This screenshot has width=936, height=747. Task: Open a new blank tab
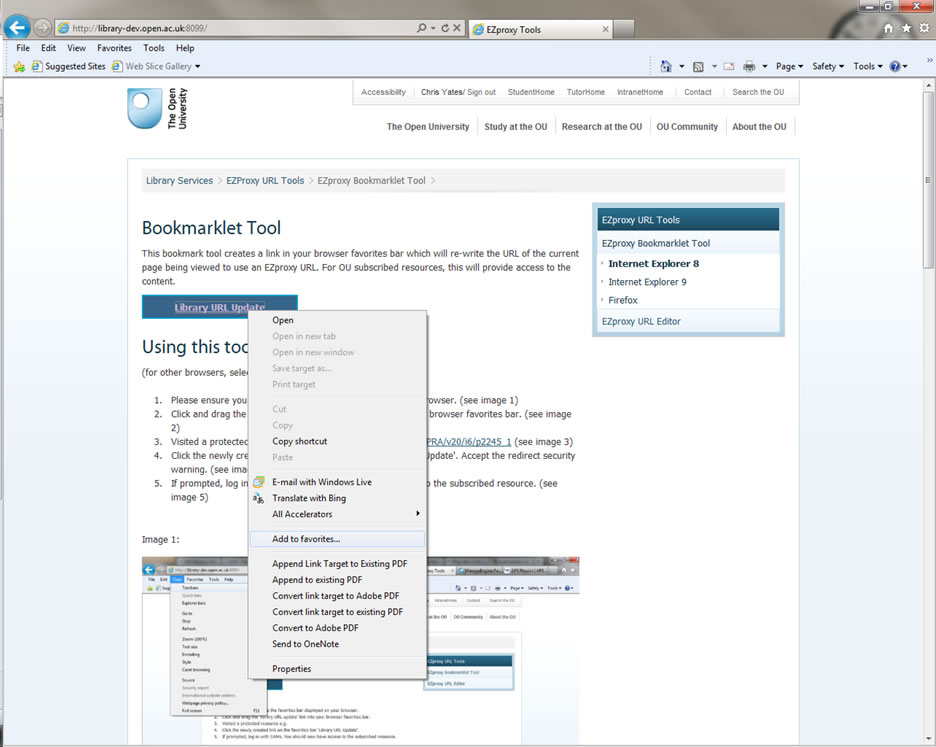click(x=623, y=29)
